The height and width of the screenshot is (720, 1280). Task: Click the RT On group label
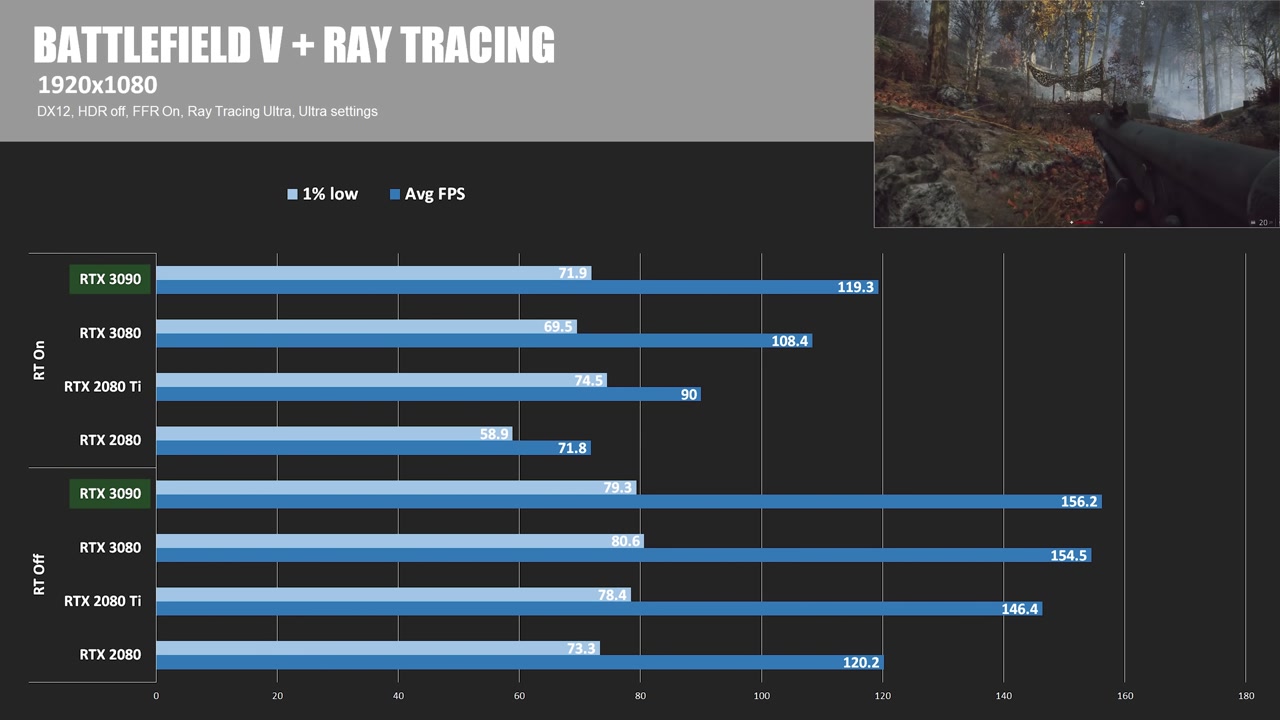pos(40,361)
